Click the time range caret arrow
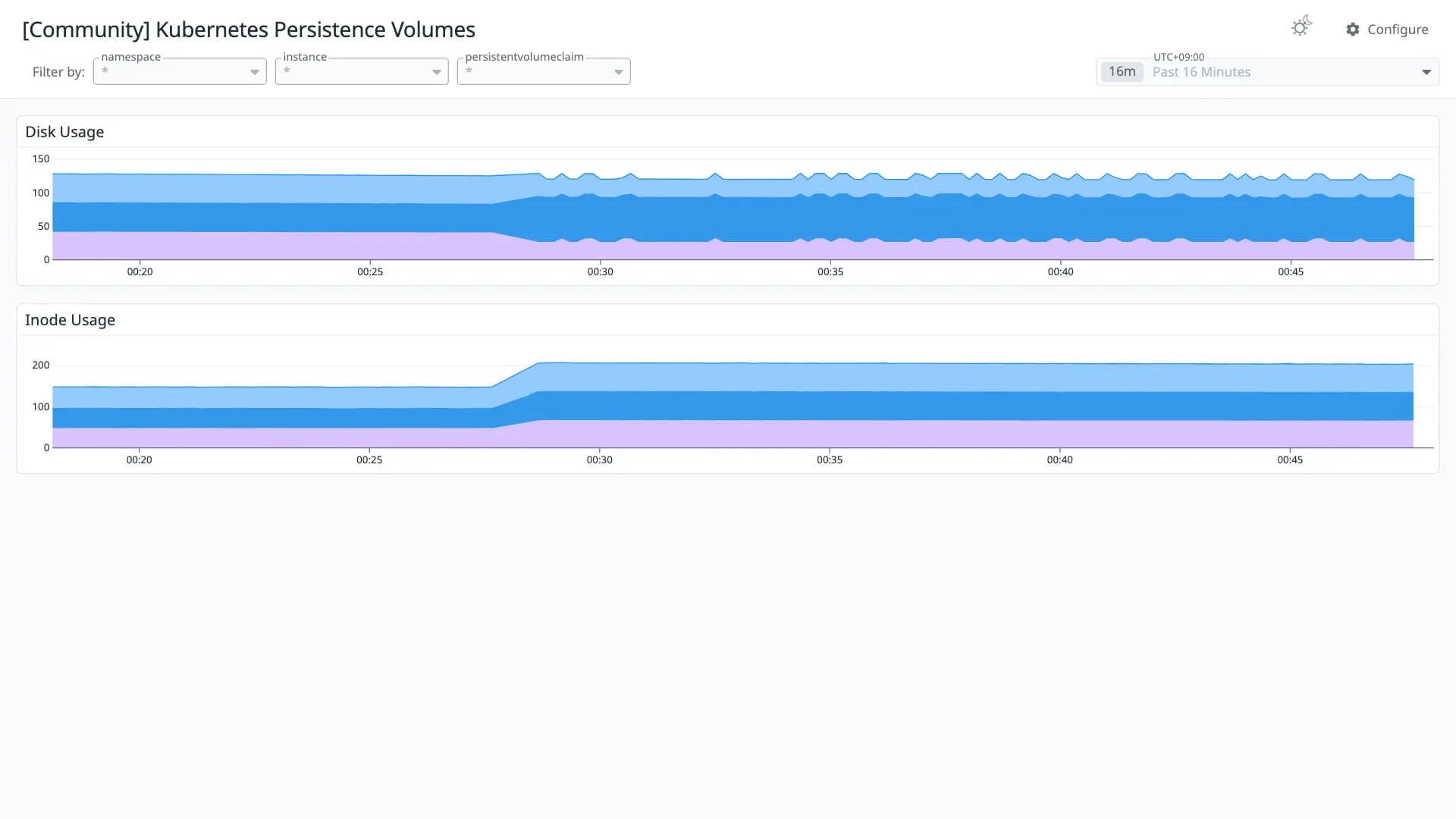The width and height of the screenshot is (1456, 819). [x=1426, y=72]
